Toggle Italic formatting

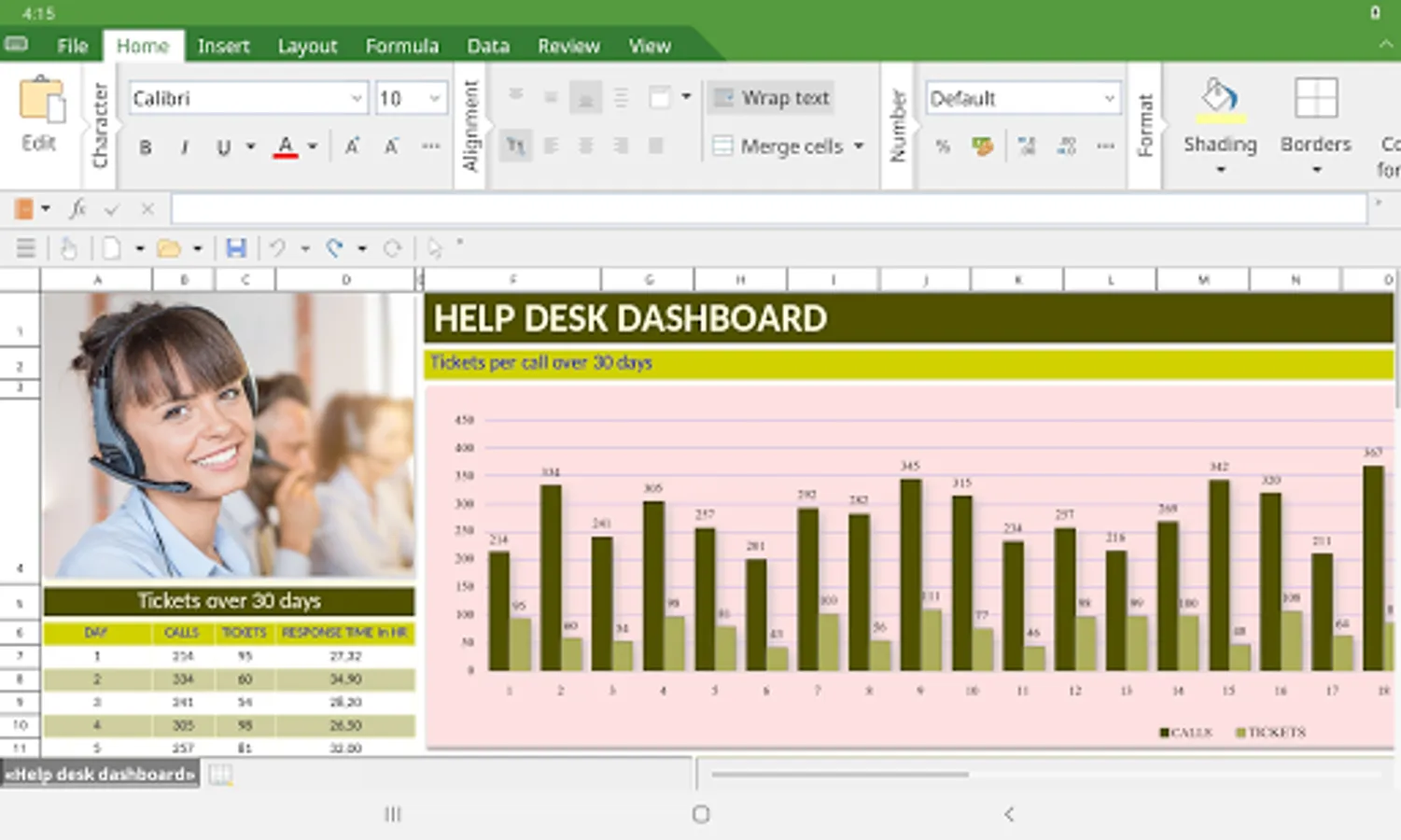click(185, 147)
